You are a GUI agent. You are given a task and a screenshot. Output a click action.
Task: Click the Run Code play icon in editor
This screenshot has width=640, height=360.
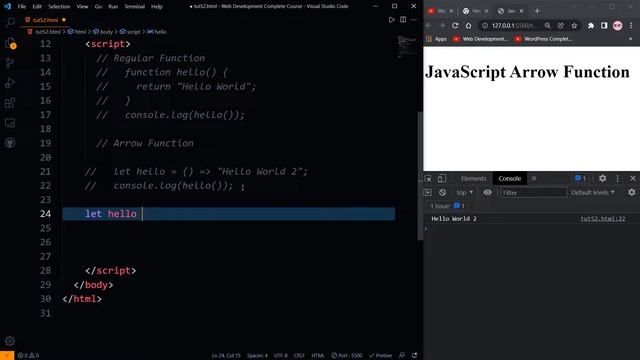coord(391,20)
